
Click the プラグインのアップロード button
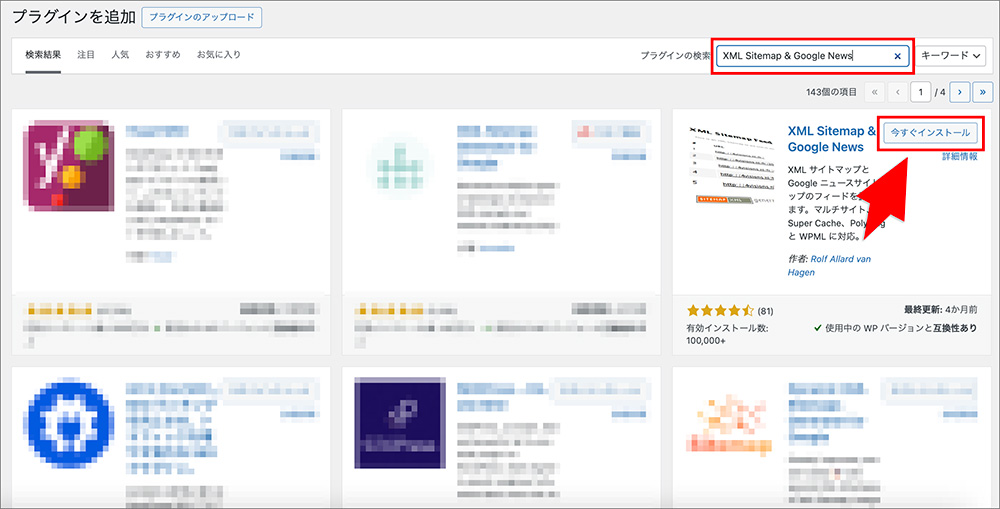coord(202,17)
